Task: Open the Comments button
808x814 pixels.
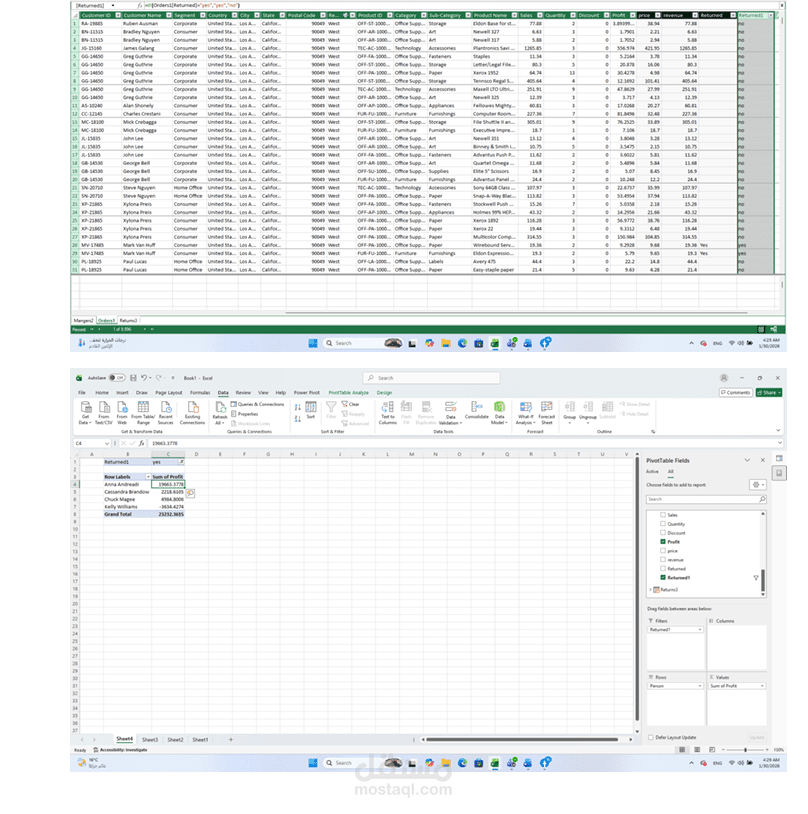Action: click(x=738, y=392)
